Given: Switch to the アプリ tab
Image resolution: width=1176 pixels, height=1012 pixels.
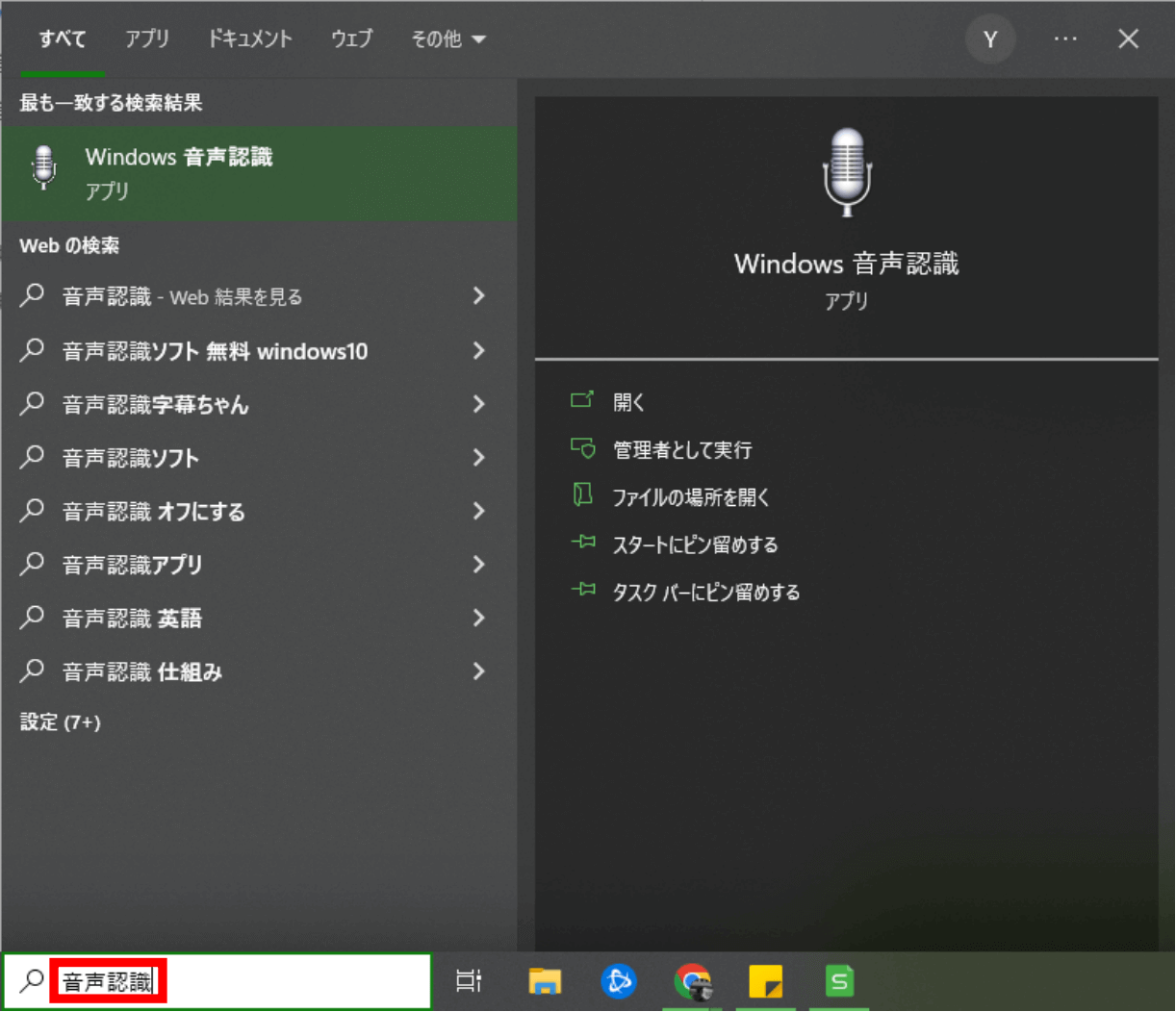Looking at the screenshot, I should point(147,39).
